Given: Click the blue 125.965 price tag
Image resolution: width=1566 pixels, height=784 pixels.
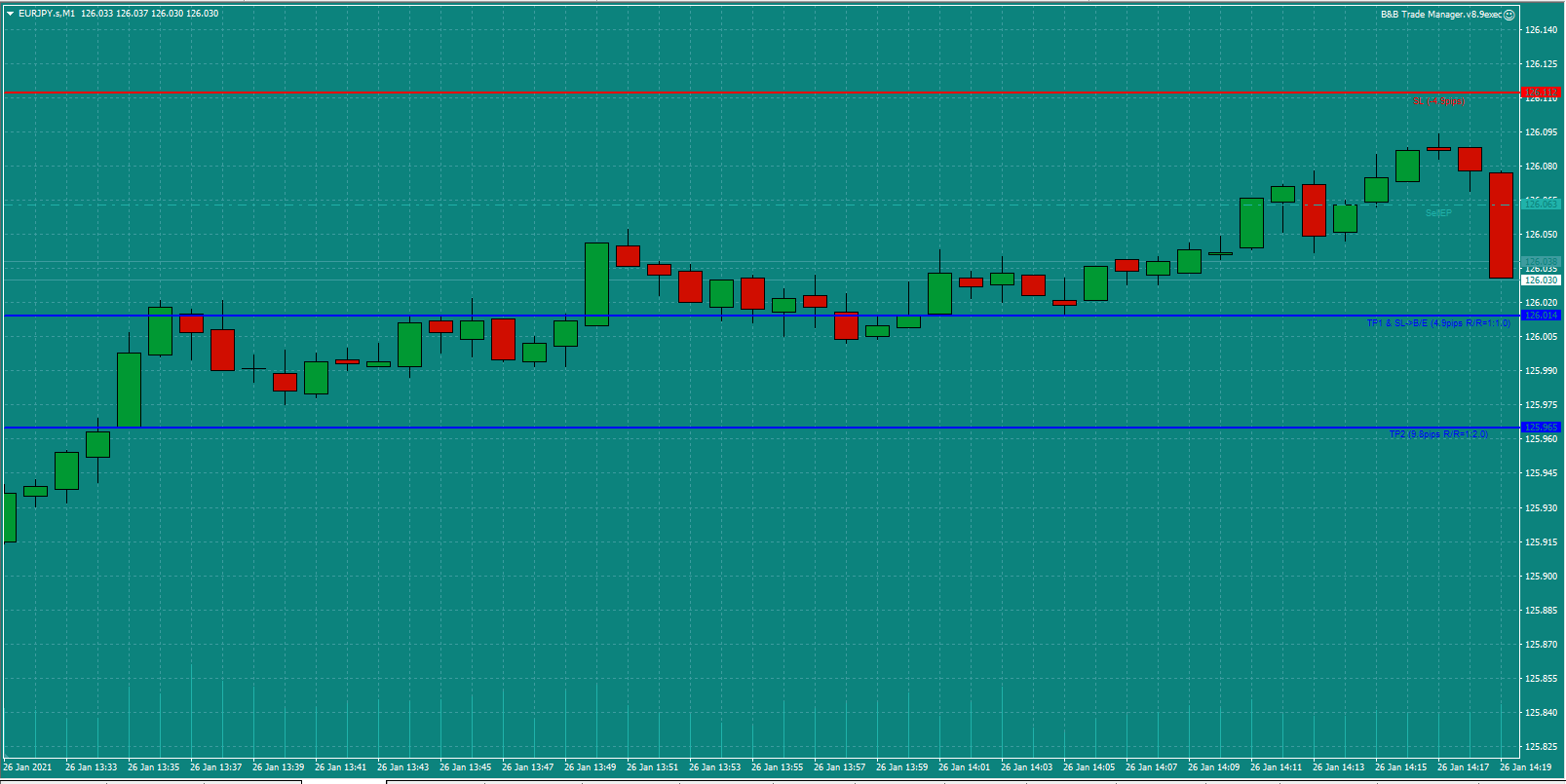Looking at the screenshot, I should pyautogui.click(x=1541, y=428).
